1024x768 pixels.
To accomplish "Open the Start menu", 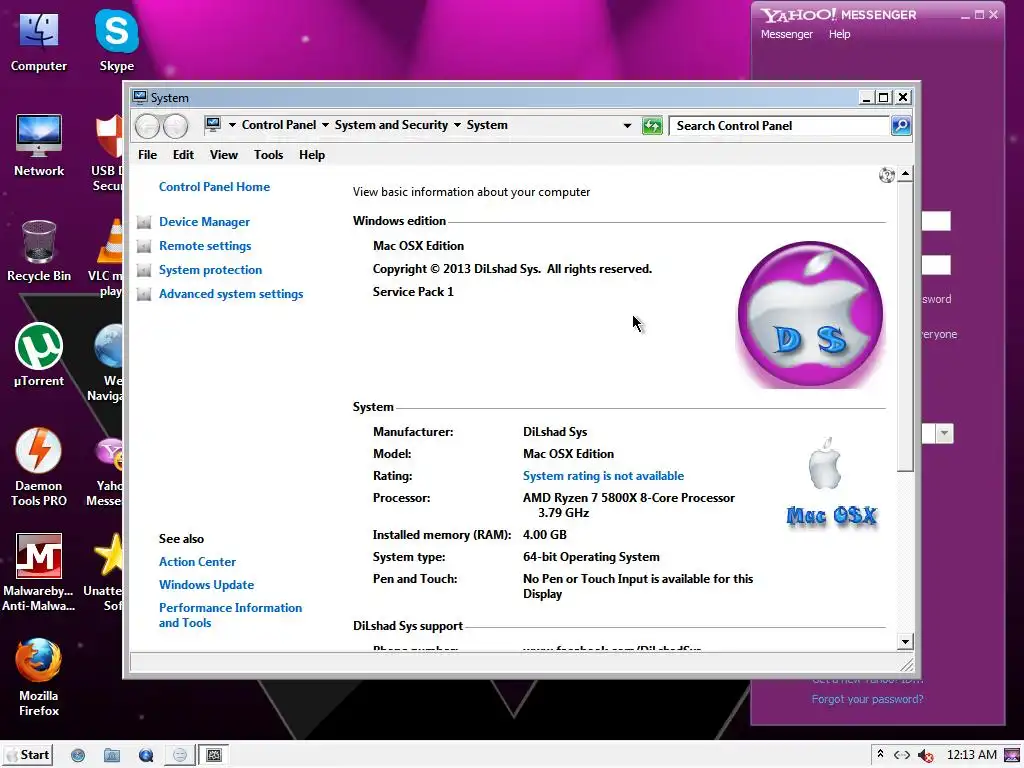I will coord(27,755).
